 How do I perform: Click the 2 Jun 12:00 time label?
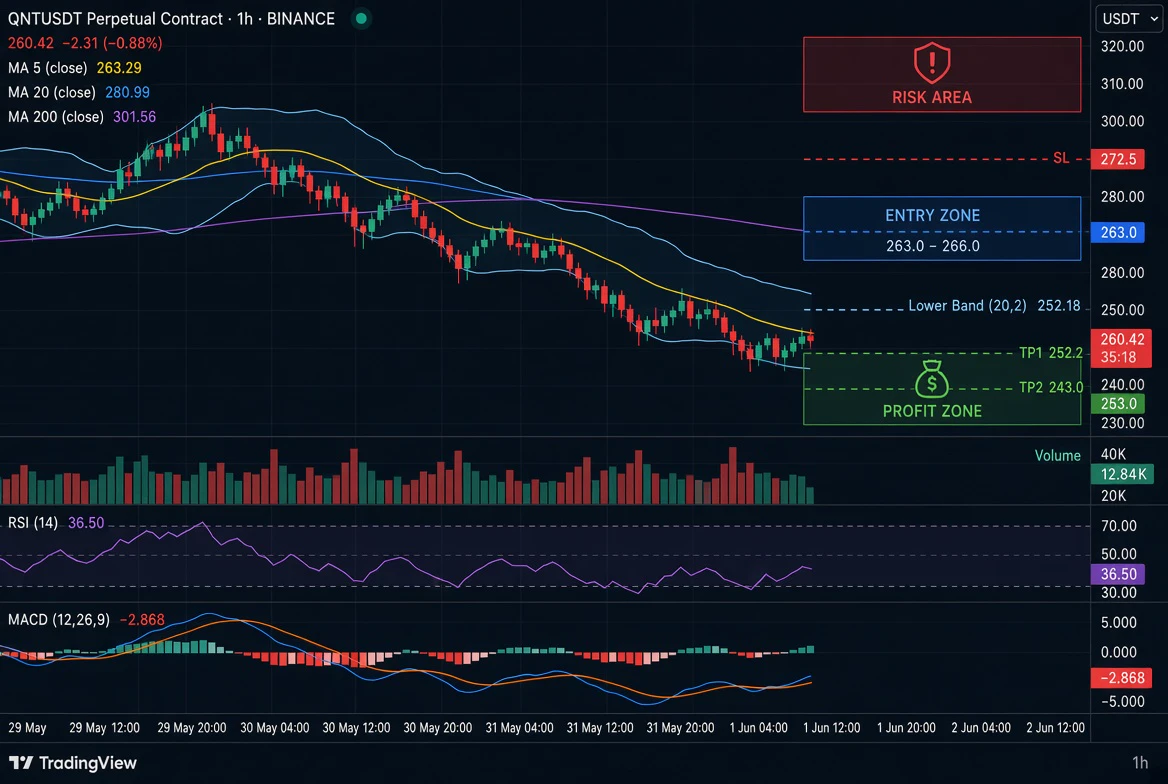coord(1056,727)
